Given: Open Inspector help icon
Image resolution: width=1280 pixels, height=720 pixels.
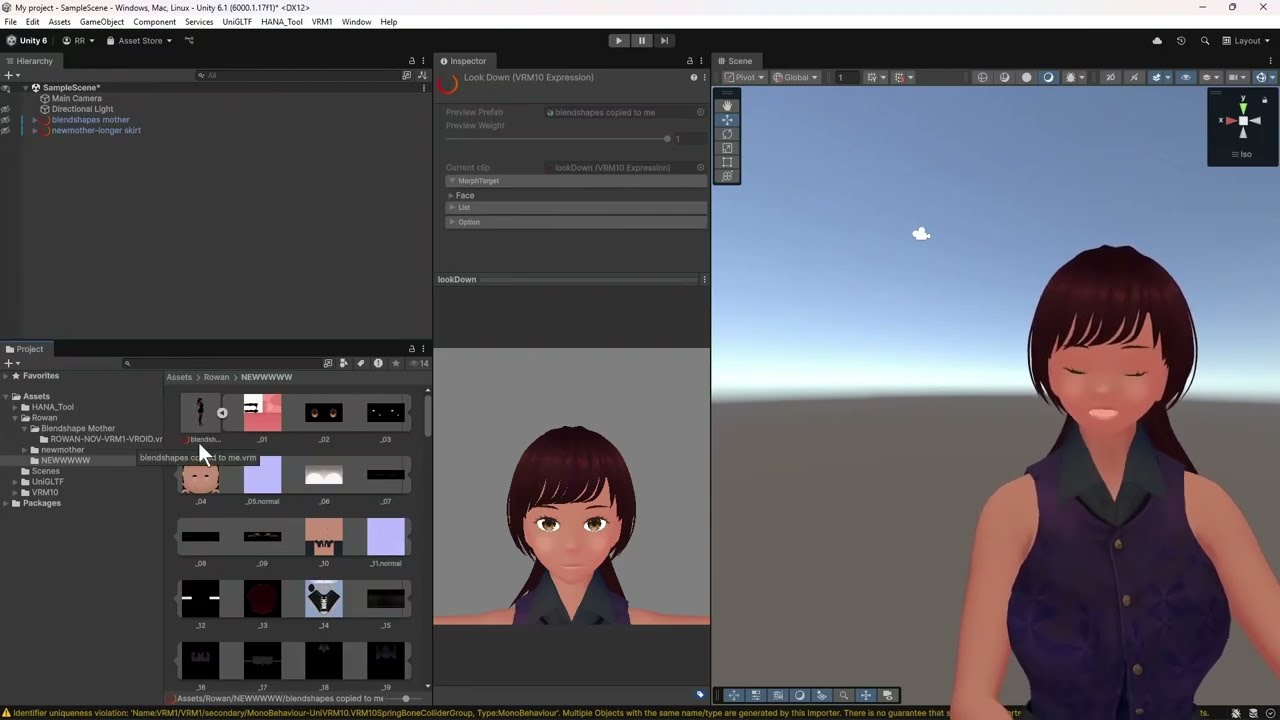Looking at the screenshot, I should point(694,77).
